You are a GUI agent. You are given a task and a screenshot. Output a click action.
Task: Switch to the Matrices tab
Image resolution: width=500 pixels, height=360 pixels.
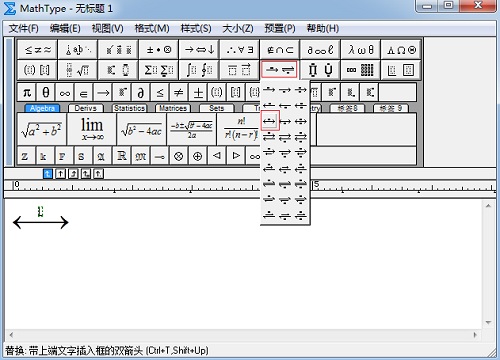pyautogui.click(x=173, y=108)
